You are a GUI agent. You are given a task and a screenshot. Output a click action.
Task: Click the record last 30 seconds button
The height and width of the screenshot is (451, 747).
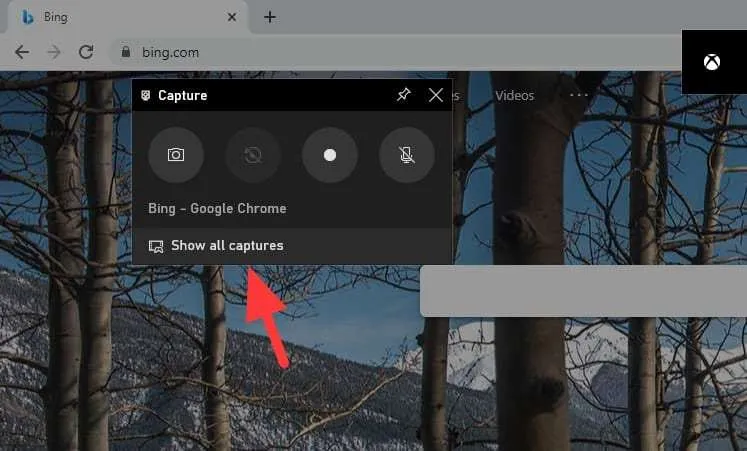coord(253,155)
